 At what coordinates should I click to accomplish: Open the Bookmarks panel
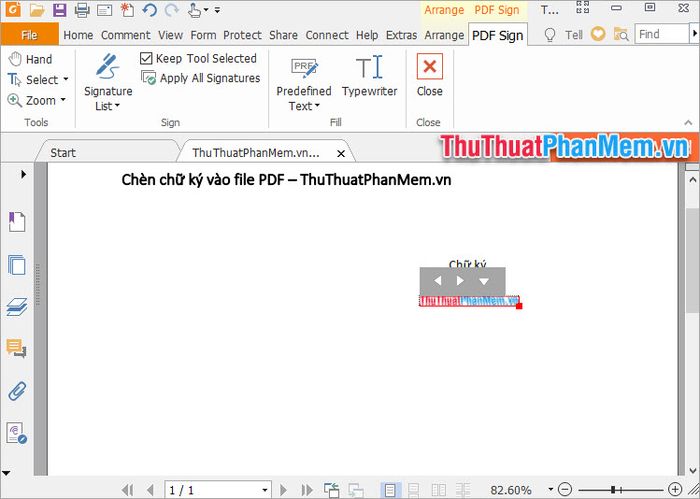(x=17, y=221)
